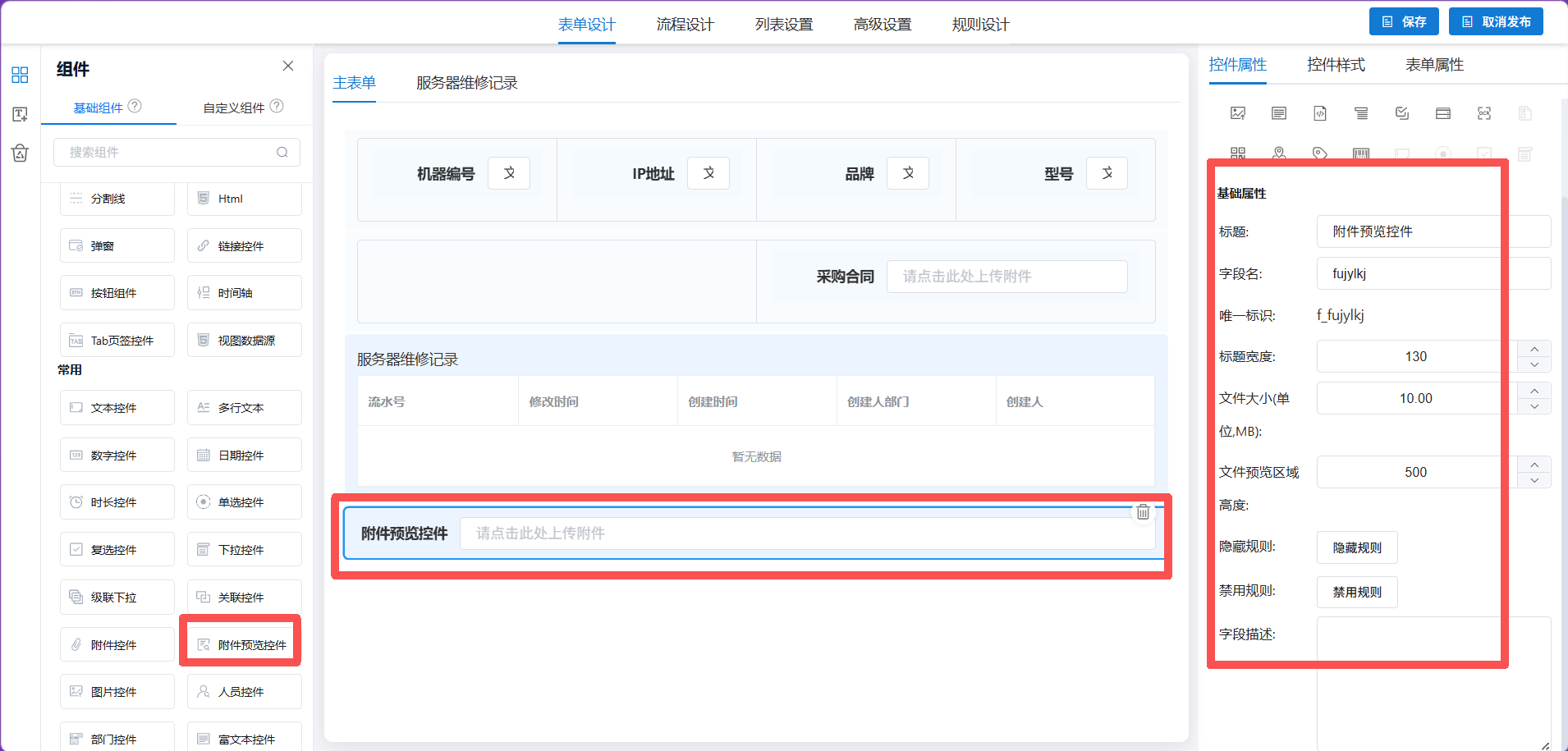
Task: Click the 保存 button
Action: click(x=1404, y=21)
